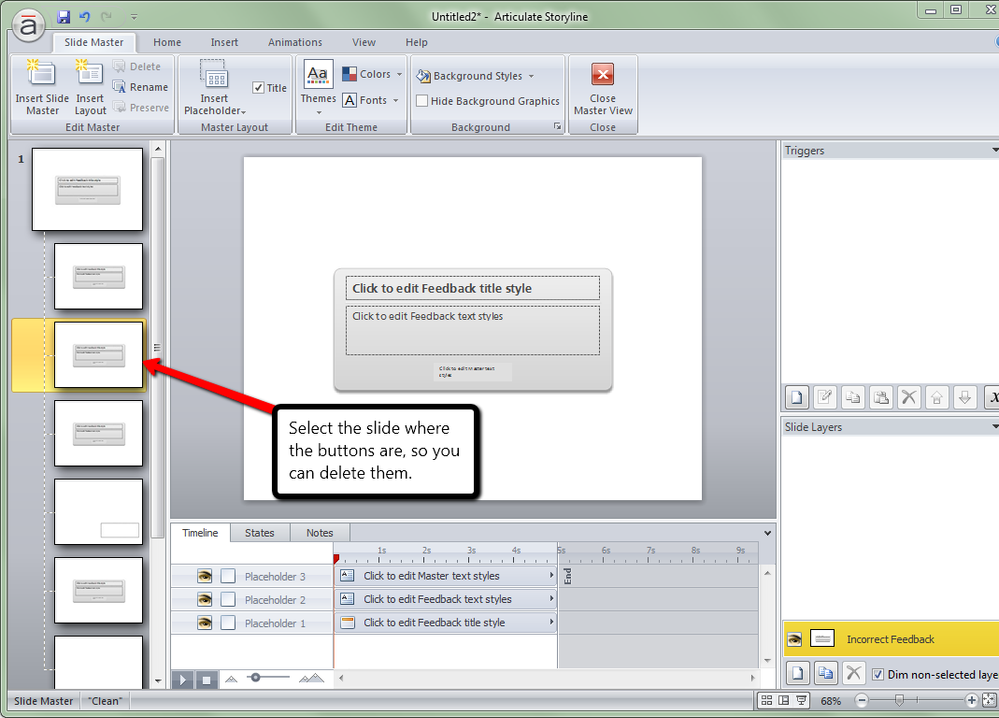Click the Undo arrow icon
The width and height of the screenshot is (999, 718).
[x=85, y=17]
